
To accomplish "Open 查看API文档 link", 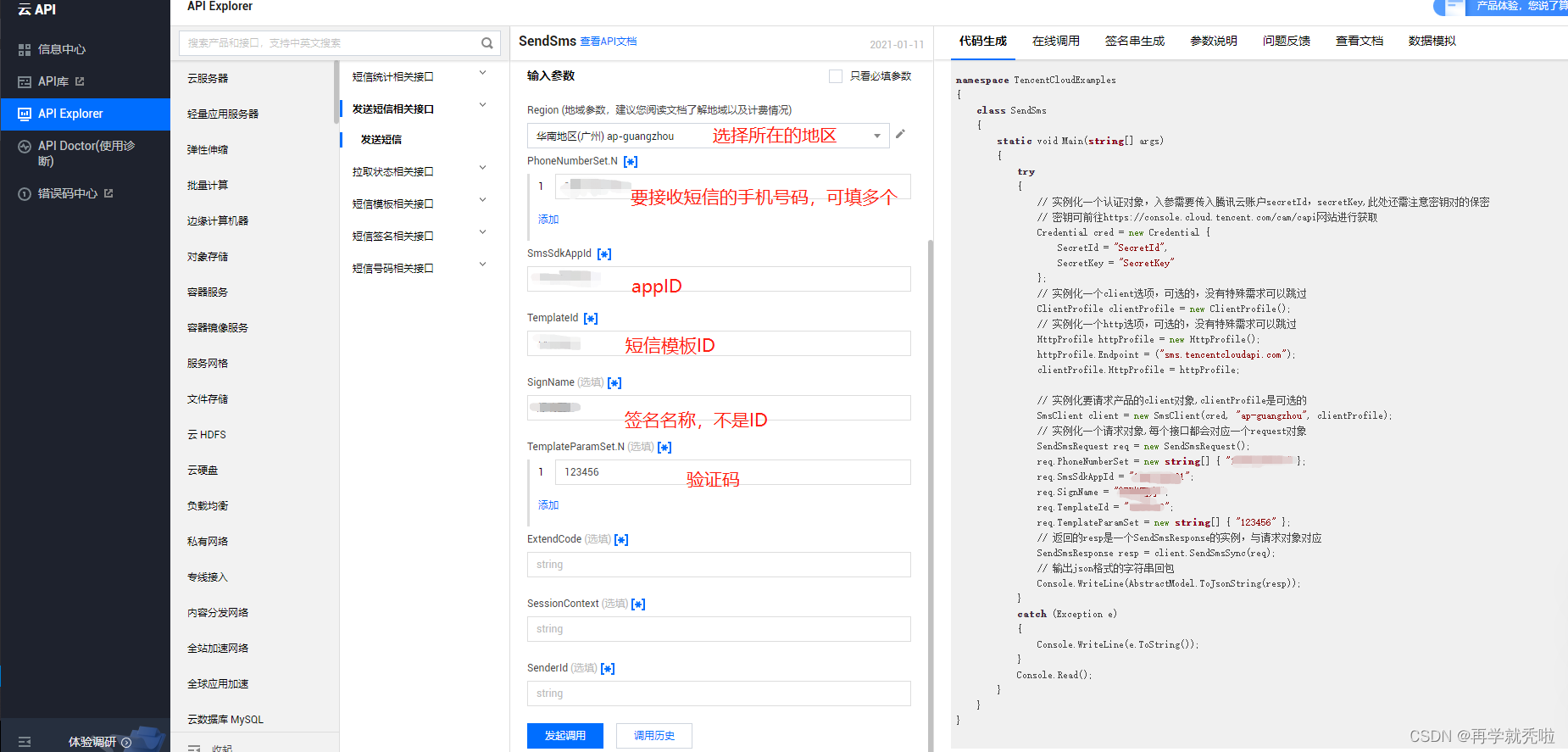I will (609, 42).
